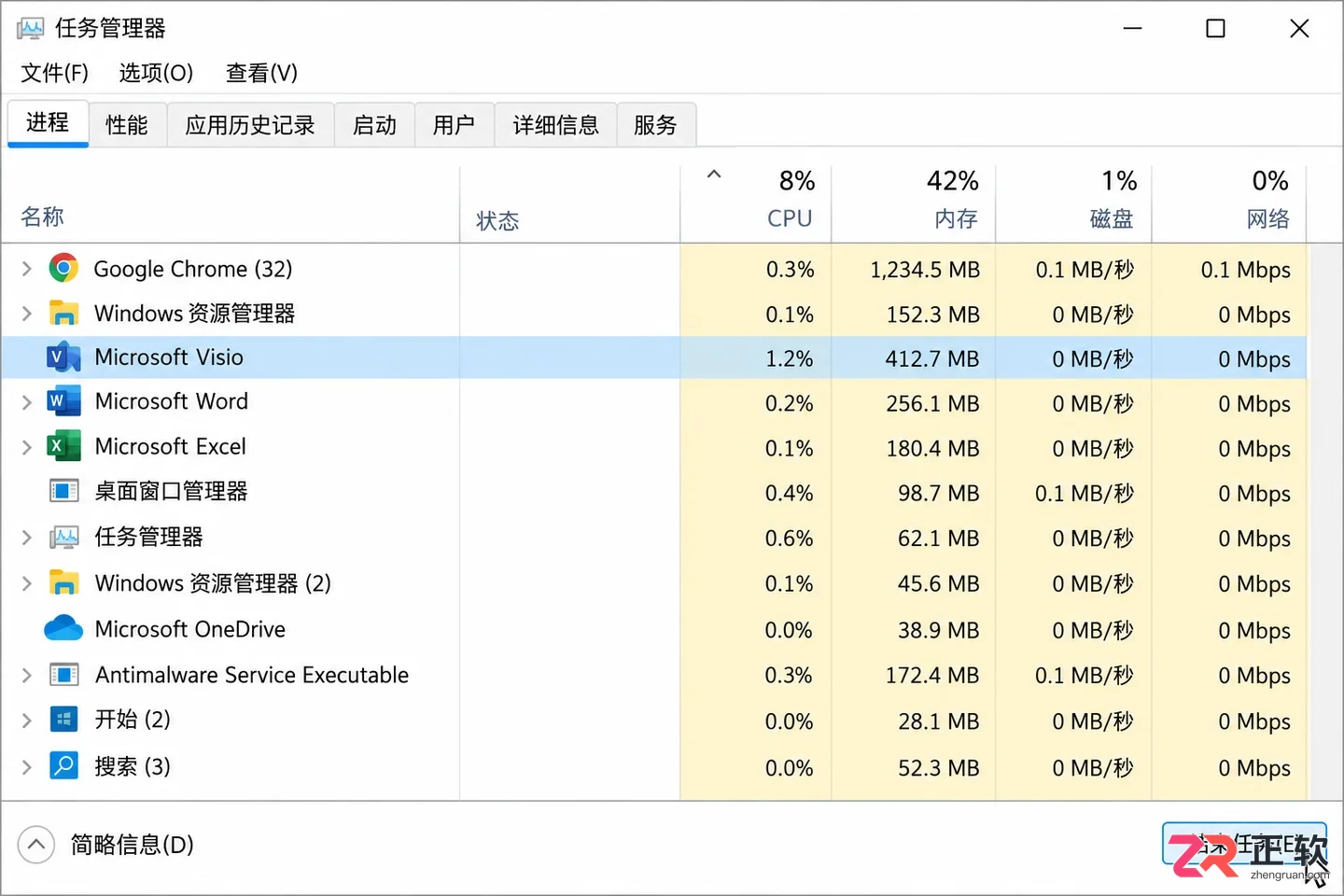Screen dimensions: 1344x896
Task: Click the Google Chrome process icon
Action: point(63,269)
